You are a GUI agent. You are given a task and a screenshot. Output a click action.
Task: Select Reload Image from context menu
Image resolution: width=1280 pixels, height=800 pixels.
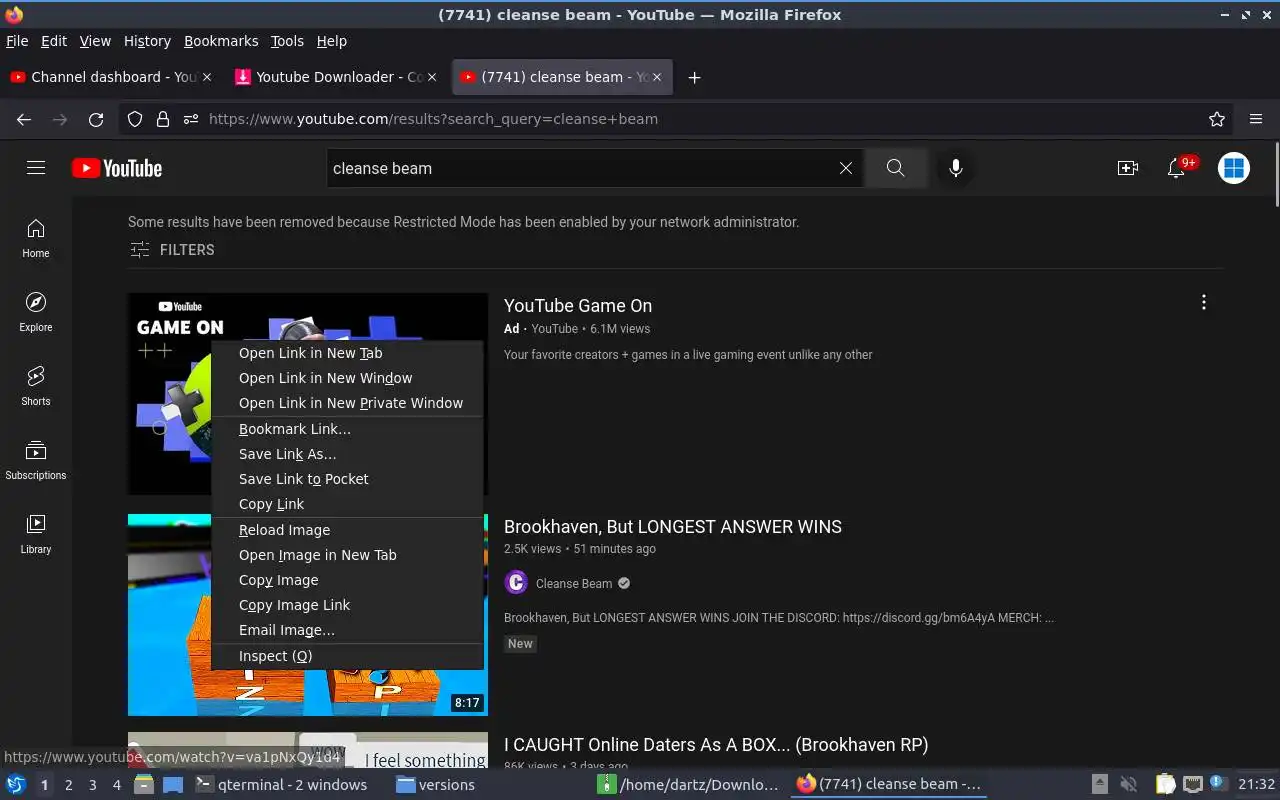(x=348, y=530)
